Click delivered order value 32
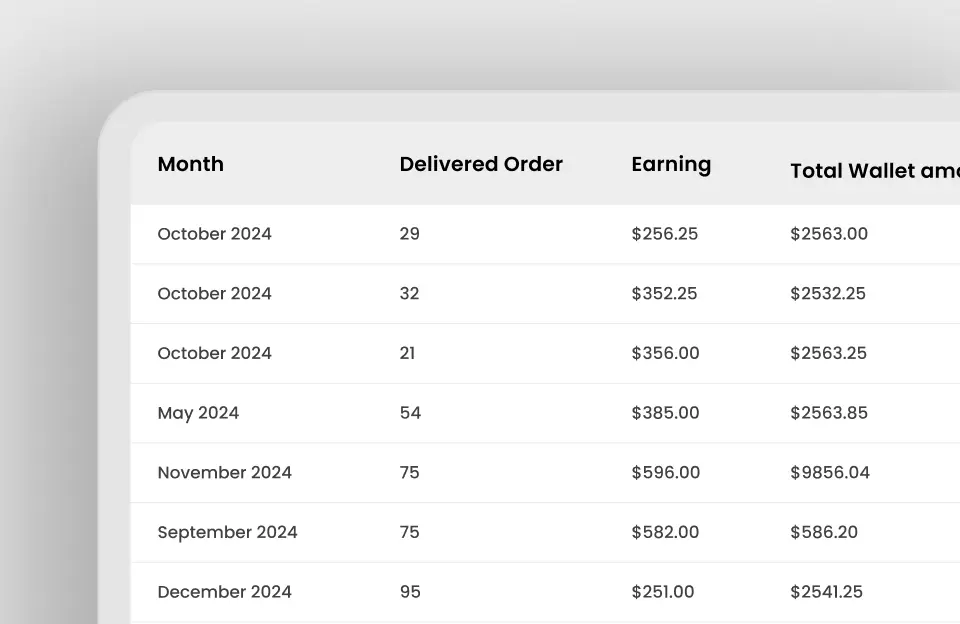Viewport: 960px width, 624px height. pos(410,293)
